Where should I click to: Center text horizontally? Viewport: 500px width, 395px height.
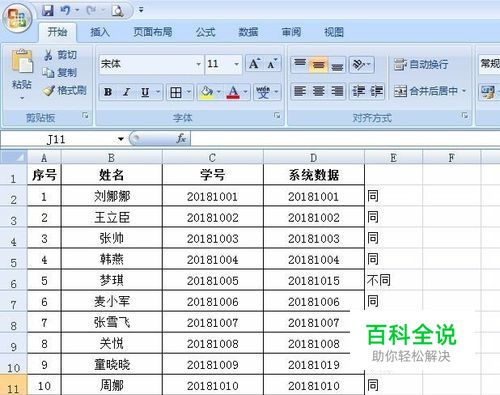tap(318, 91)
